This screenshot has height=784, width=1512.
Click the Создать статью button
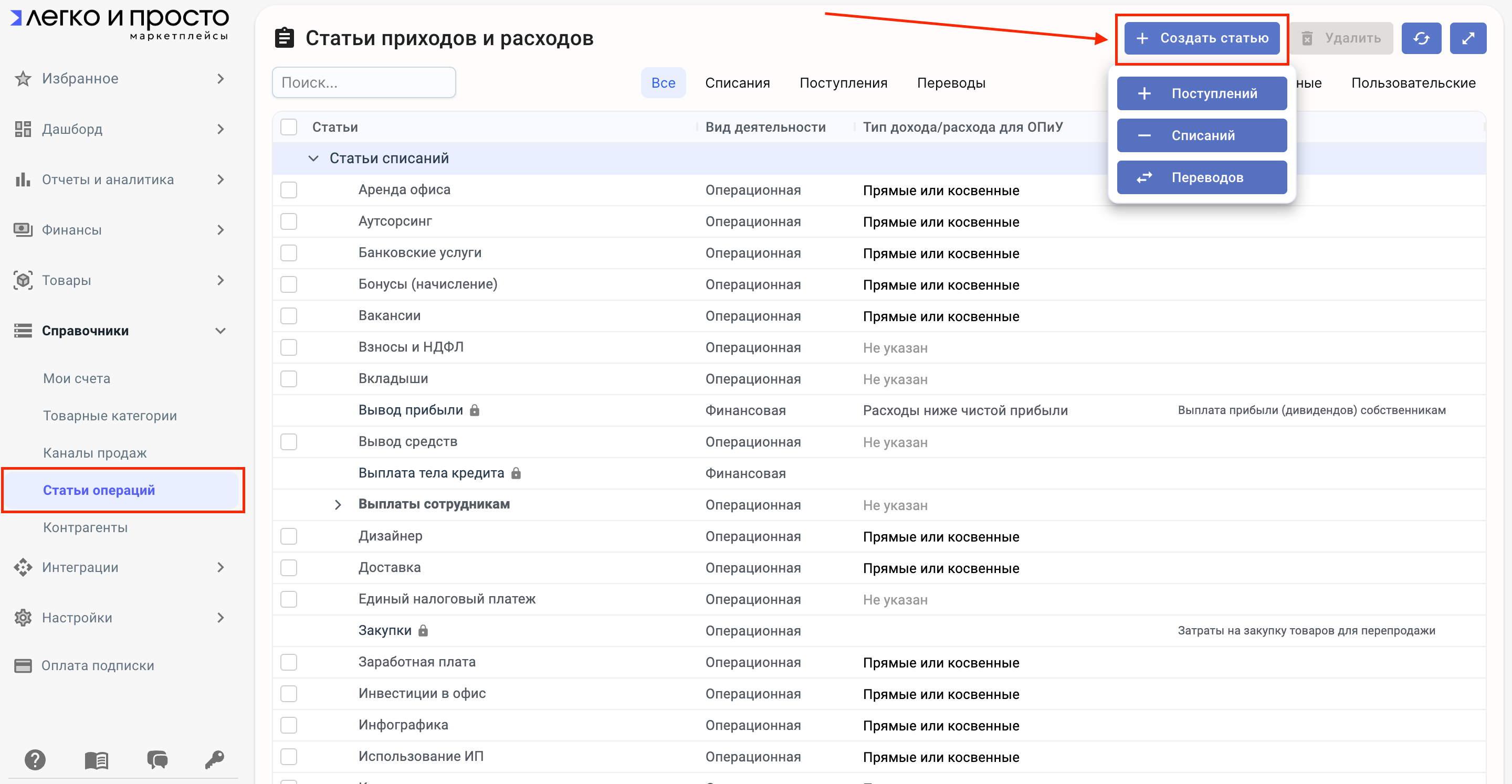(1202, 38)
